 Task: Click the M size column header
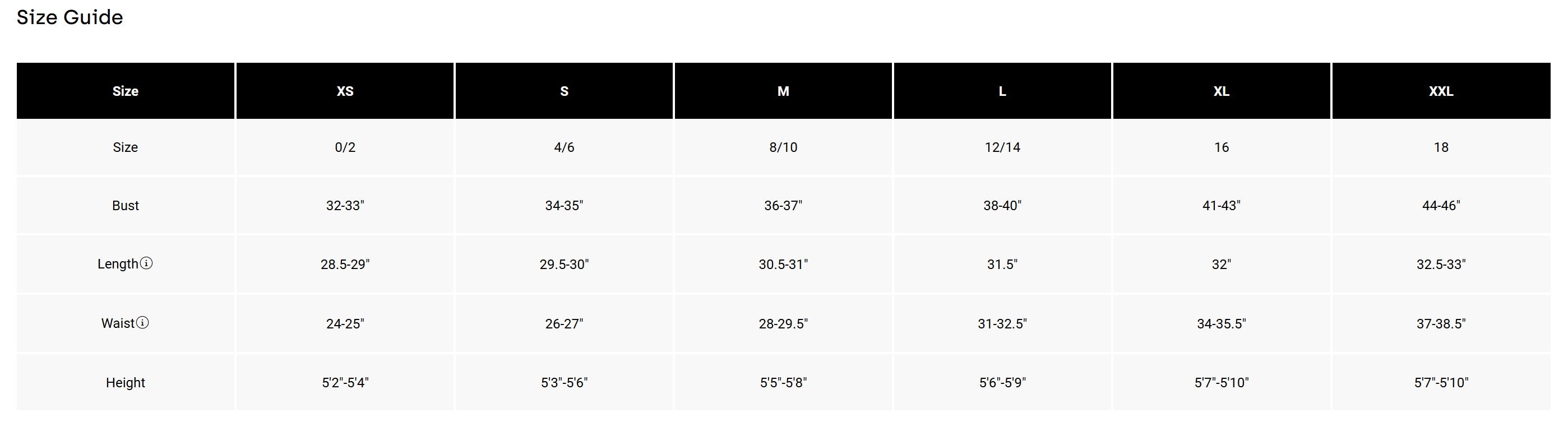(783, 91)
